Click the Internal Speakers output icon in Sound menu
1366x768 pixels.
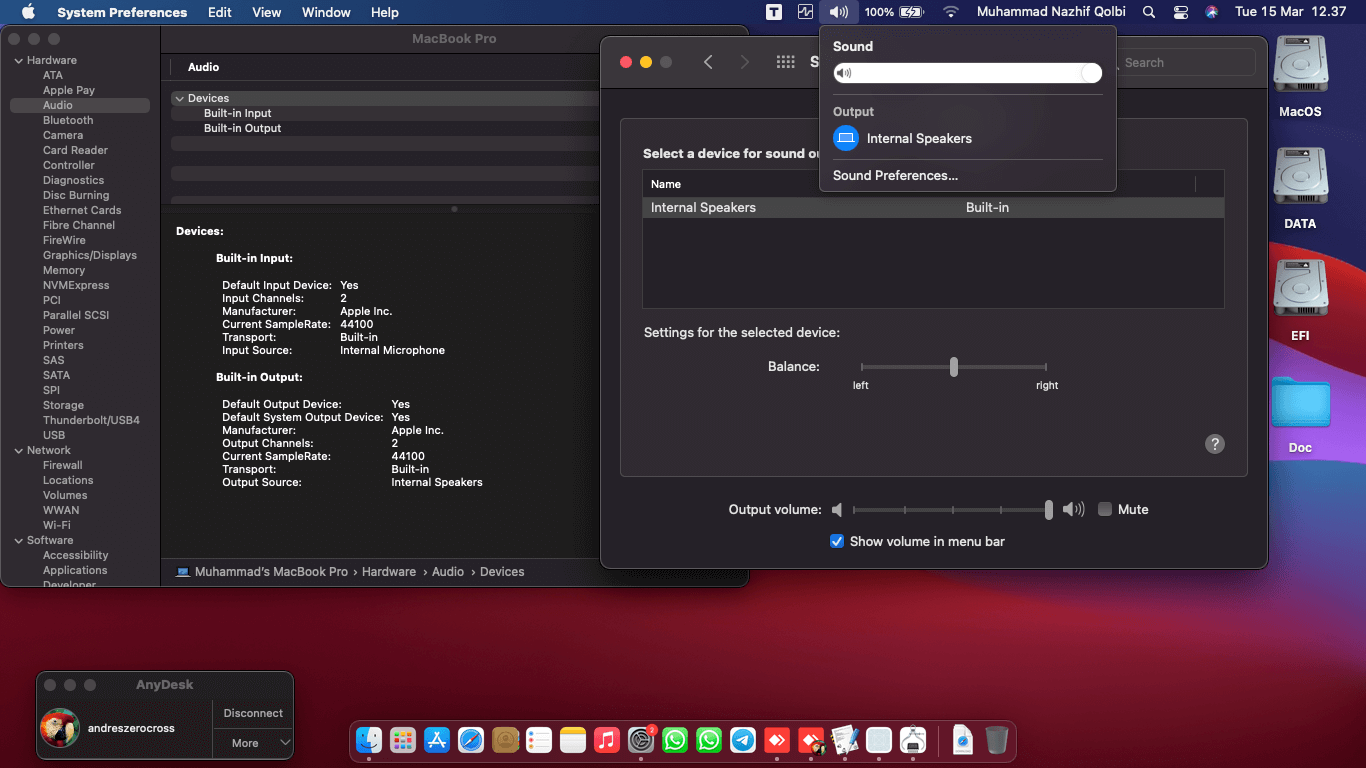click(x=846, y=138)
